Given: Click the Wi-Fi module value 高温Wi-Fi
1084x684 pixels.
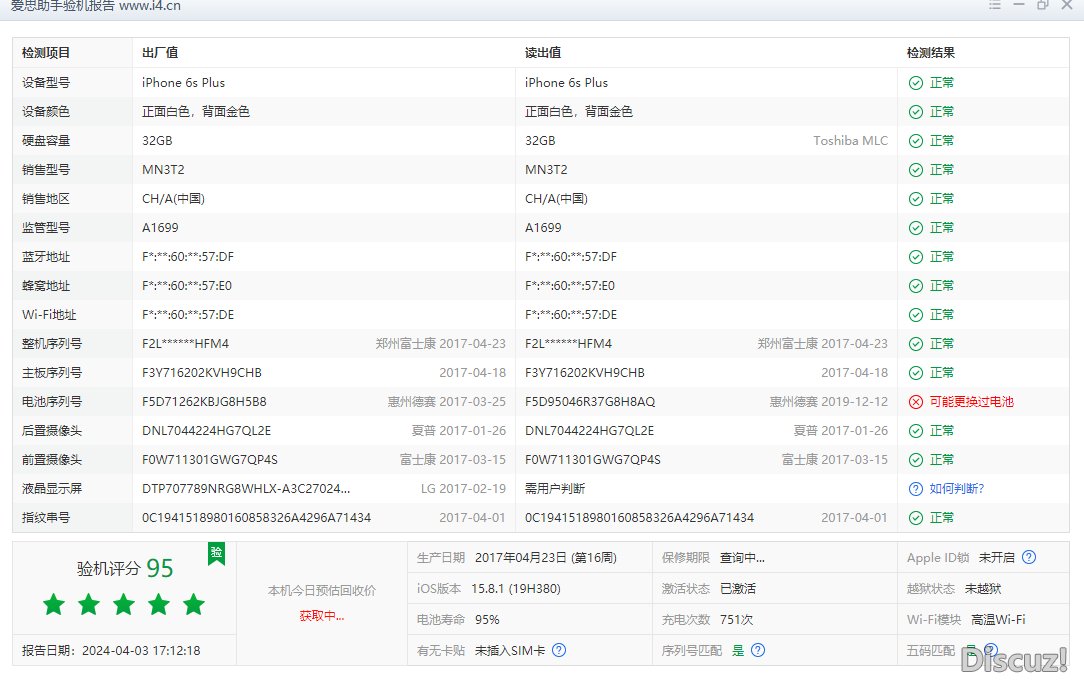Looking at the screenshot, I should tap(998, 620).
